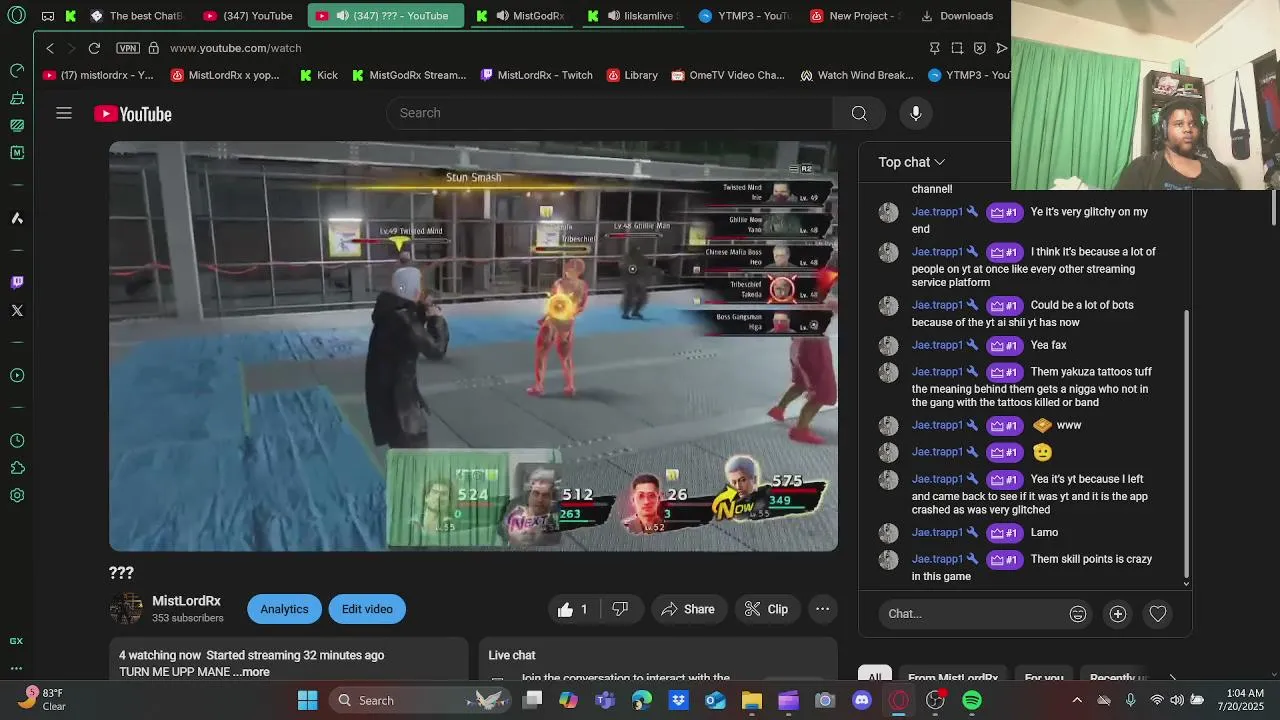Open MistLordRx channel name link
Screen dimensions: 1280x720
click(x=186, y=601)
